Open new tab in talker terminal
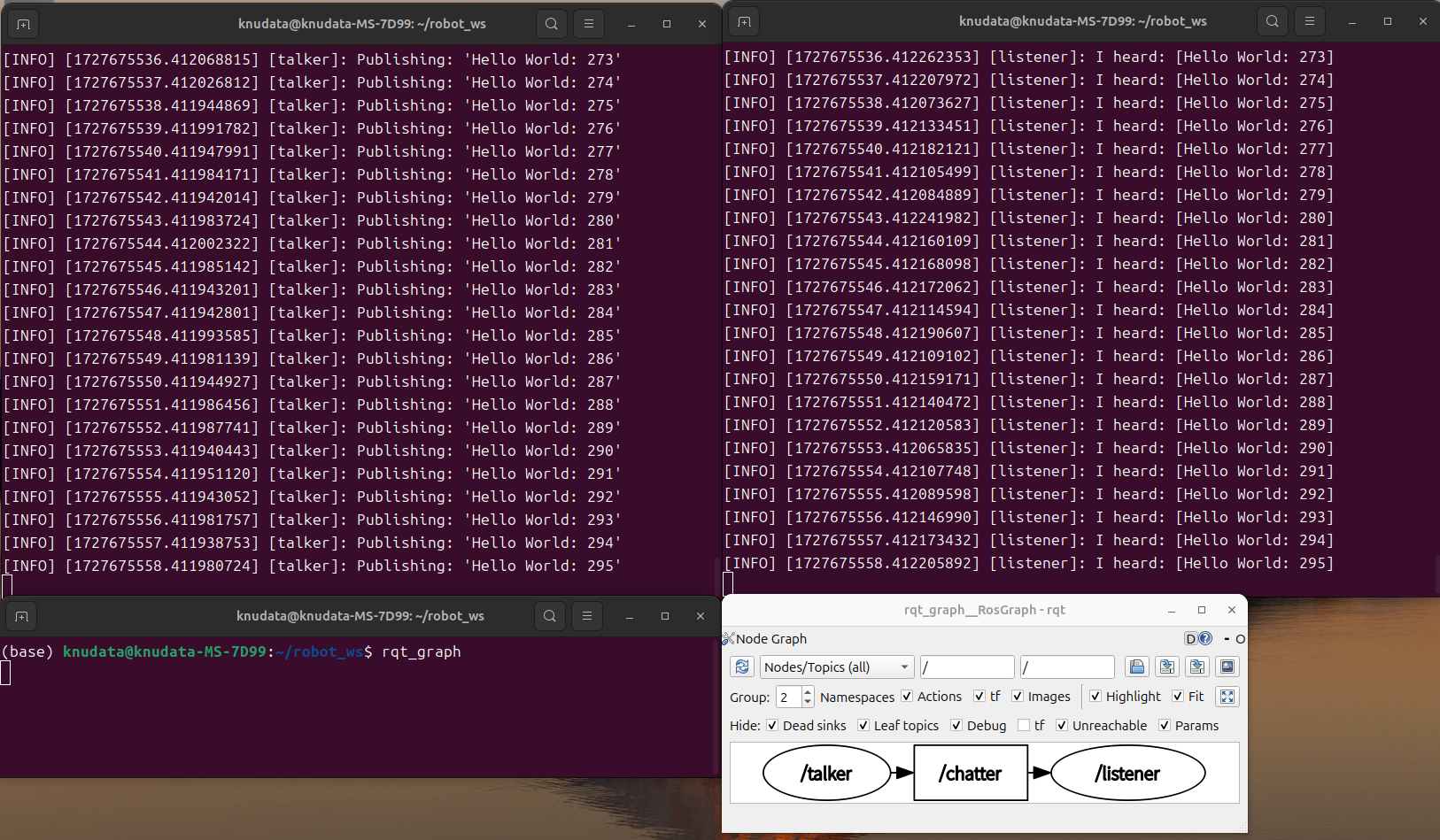The height and width of the screenshot is (840, 1440). [x=23, y=24]
